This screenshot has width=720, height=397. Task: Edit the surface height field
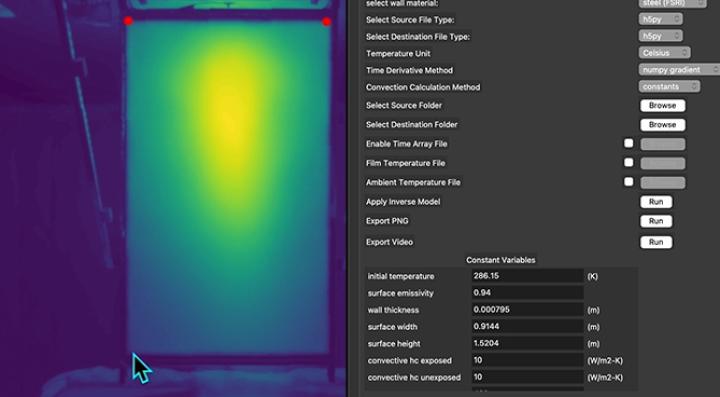click(x=528, y=343)
